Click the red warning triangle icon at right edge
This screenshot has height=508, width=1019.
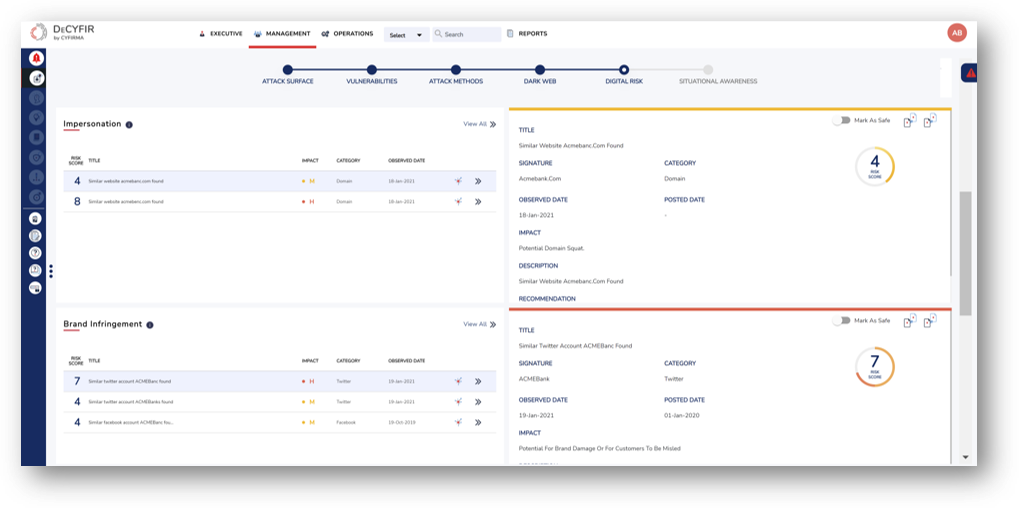coord(970,73)
